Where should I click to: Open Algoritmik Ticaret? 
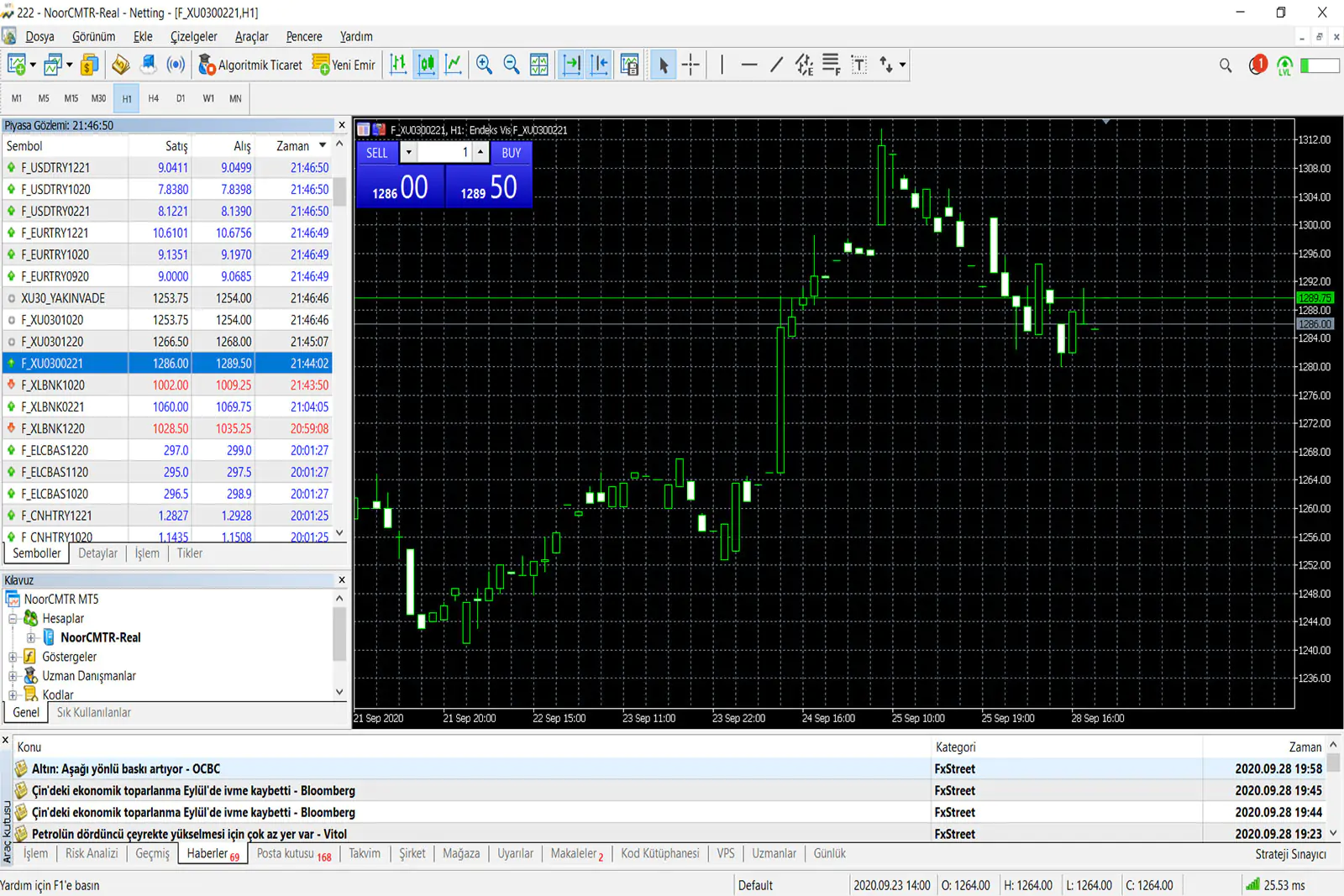pyautogui.click(x=250, y=65)
